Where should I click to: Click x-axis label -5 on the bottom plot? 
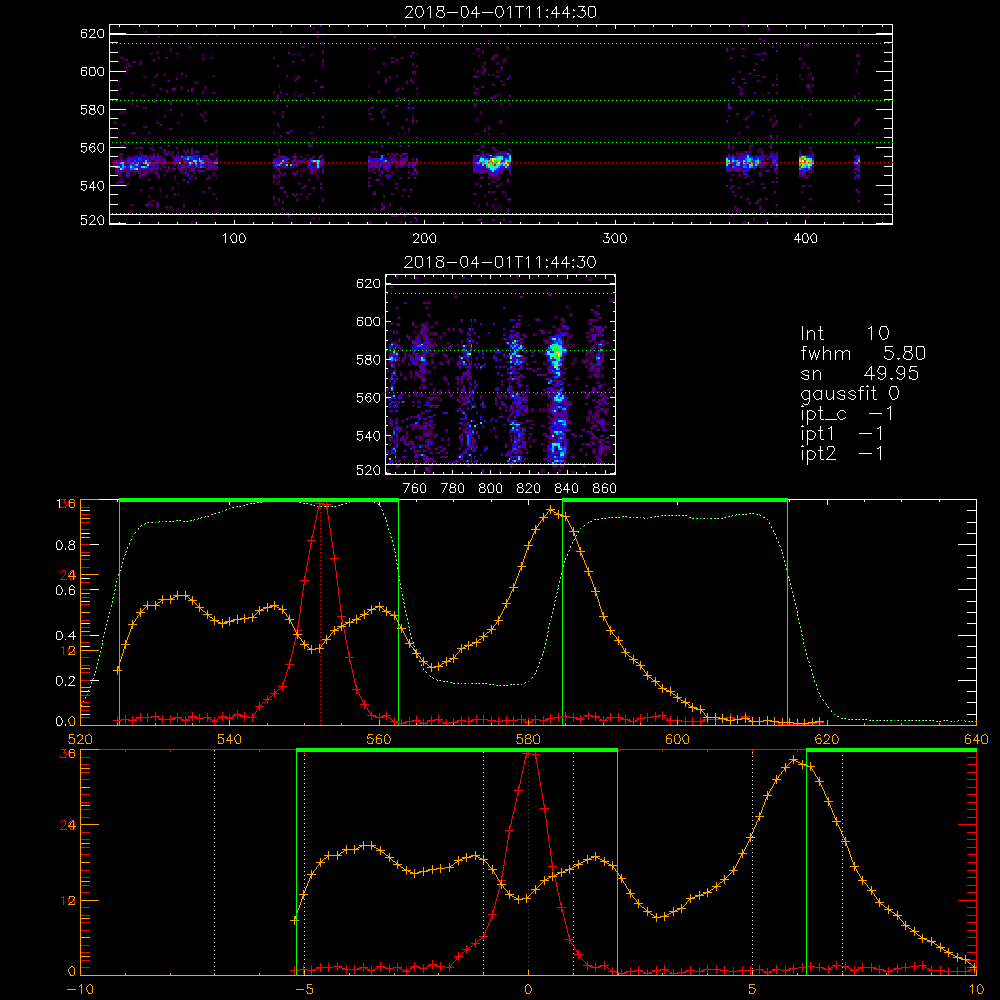pyautogui.click(x=304, y=990)
